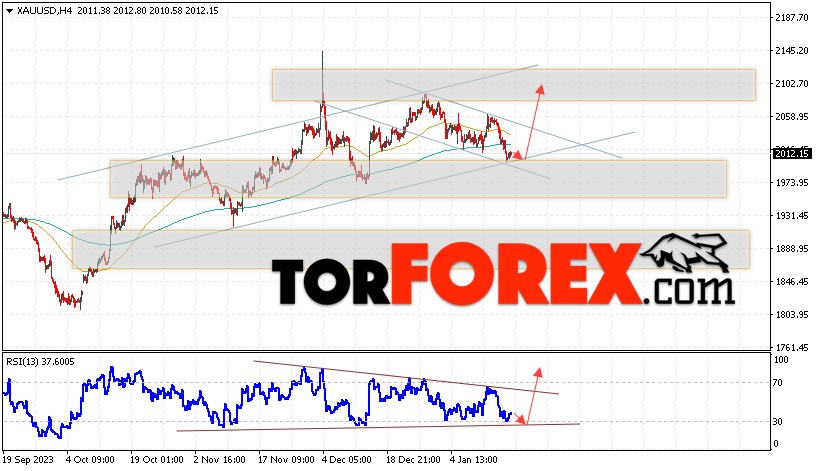Click the 19 Oct 01:00 time label
The image size is (816, 471).
click(x=157, y=460)
